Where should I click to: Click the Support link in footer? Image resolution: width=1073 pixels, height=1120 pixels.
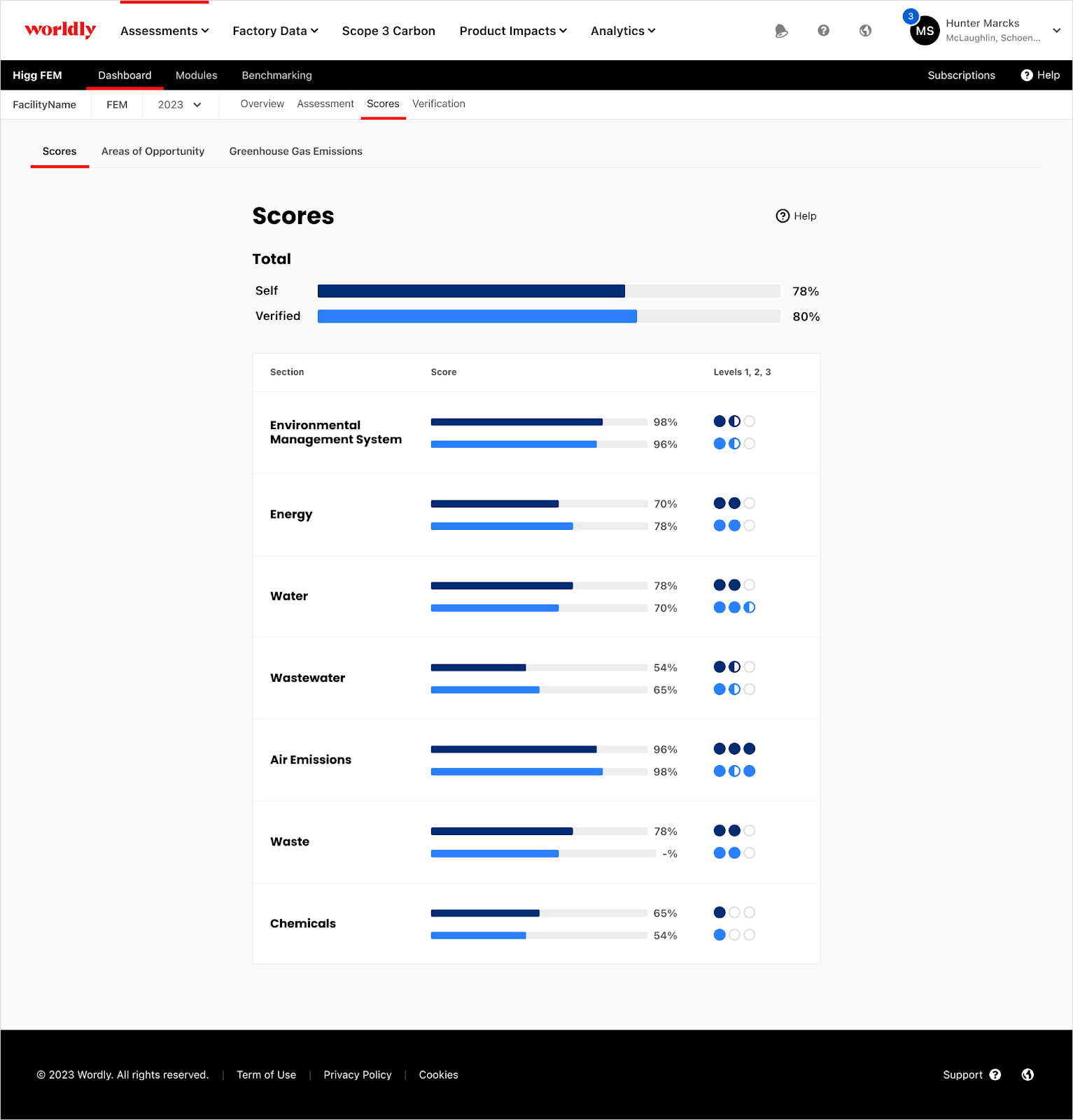tap(962, 1074)
